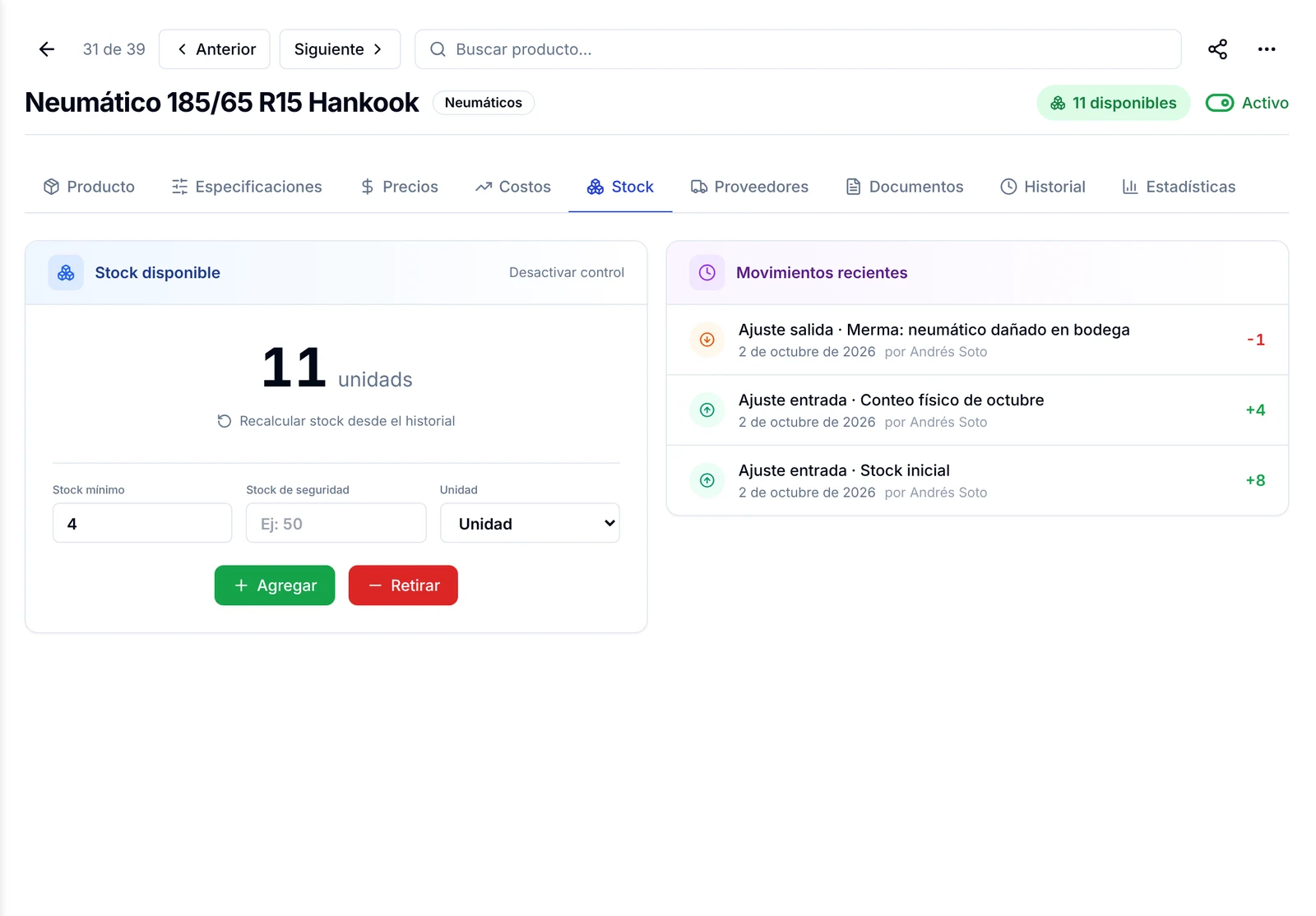Go to Siguiente product

pos(340,49)
